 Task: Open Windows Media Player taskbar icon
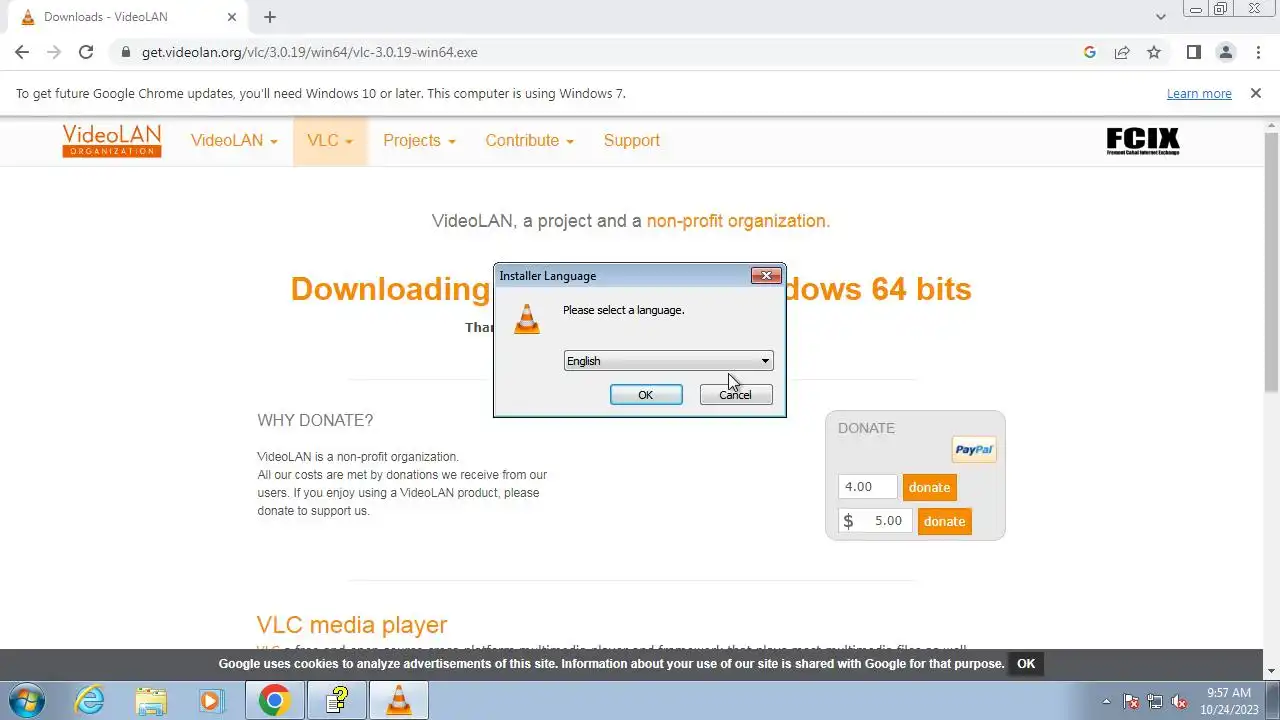(210, 700)
